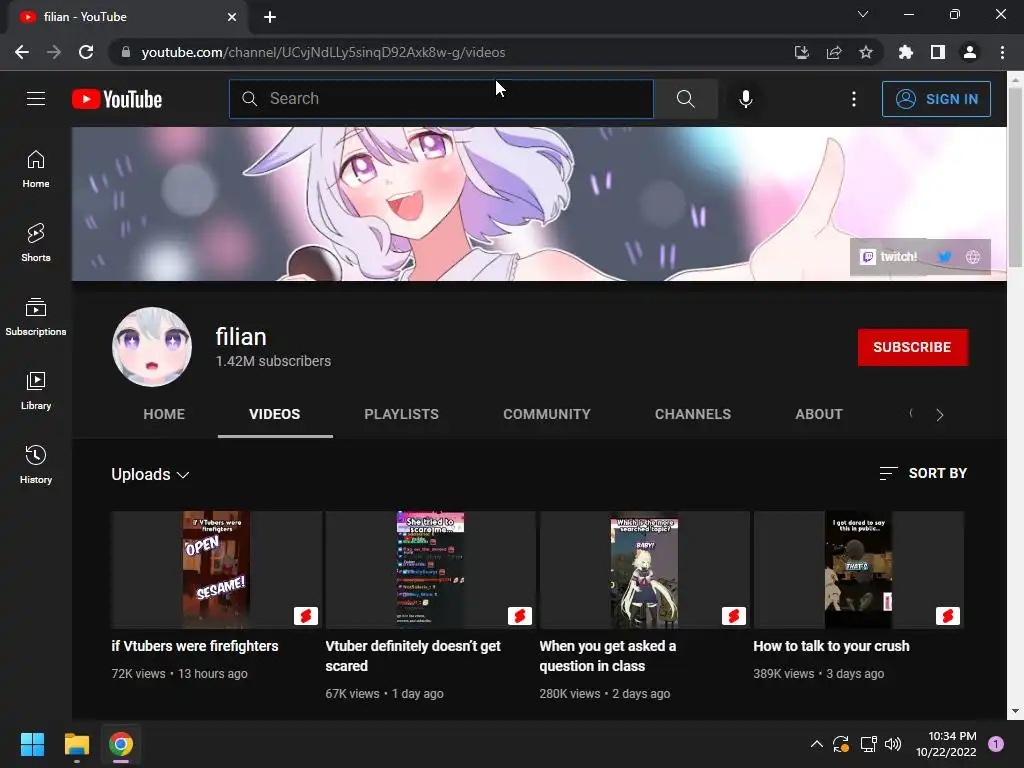Click Chrome icon in taskbar
The width and height of the screenshot is (1024, 768).
tap(121, 744)
